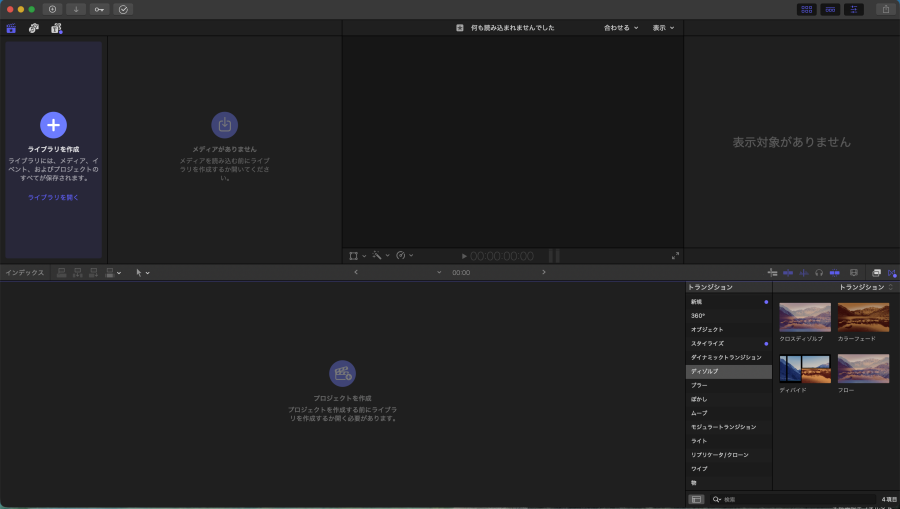Open the 表示 view options dropdown
The image size is (900, 509).
663,28
